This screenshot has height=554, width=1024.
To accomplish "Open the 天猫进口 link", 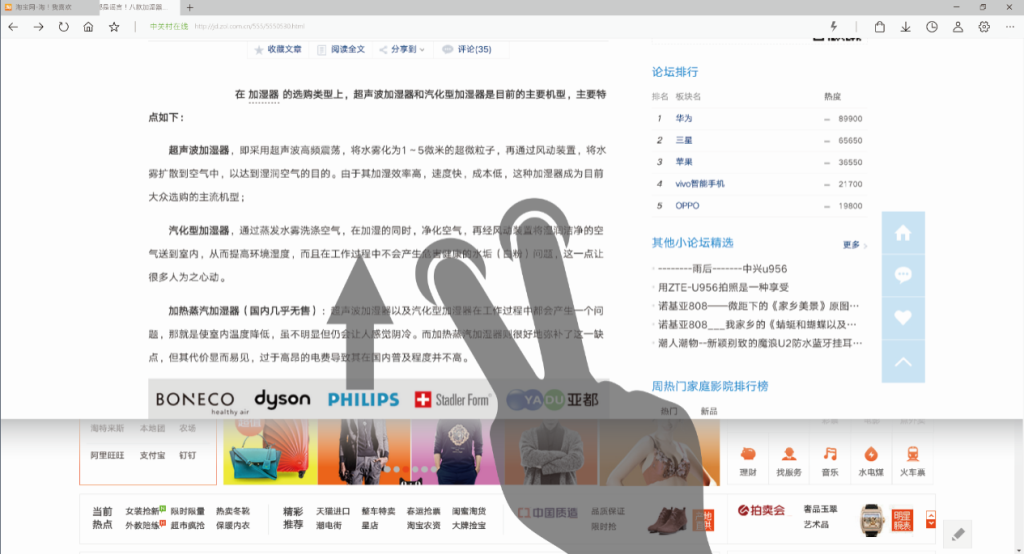I will [333, 511].
